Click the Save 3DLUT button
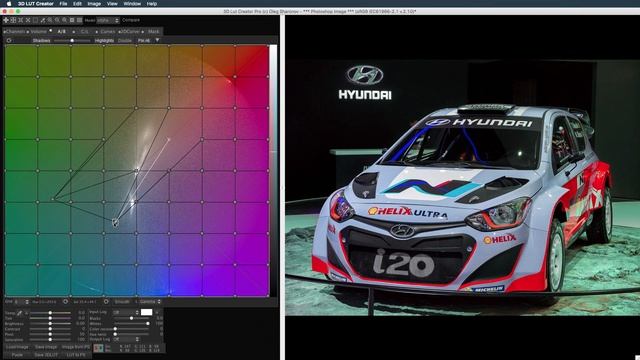Image resolution: width=640 pixels, height=360 pixels. pyautogui.click(x=46, y=355)
